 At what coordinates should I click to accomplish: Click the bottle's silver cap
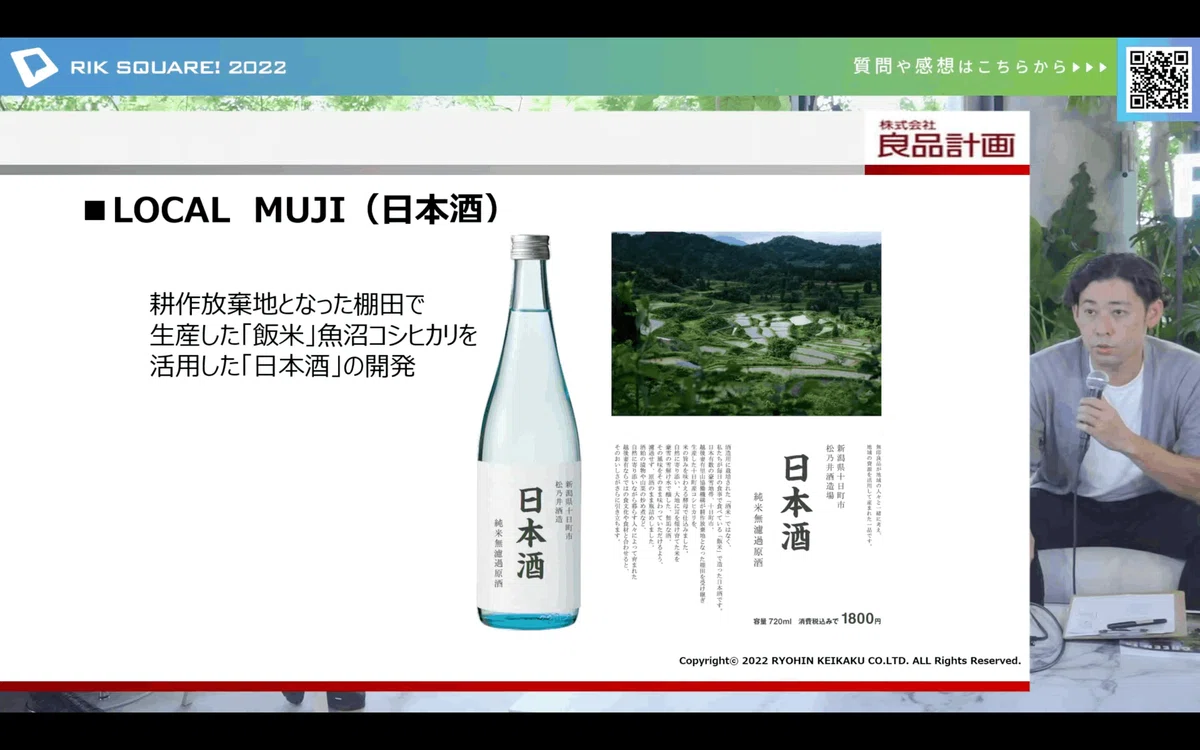click(530, 247)
